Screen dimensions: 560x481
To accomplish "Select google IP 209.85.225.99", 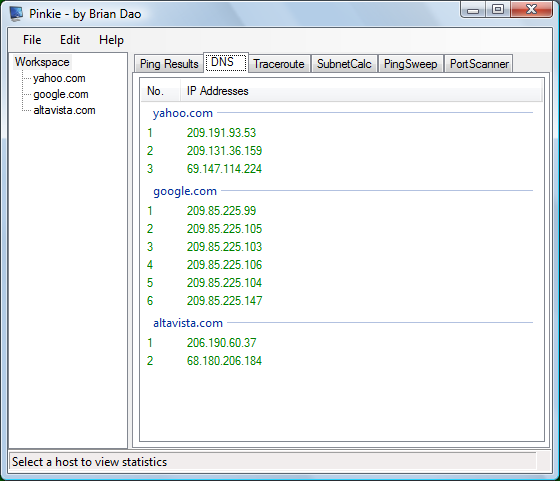I will tap(221, 211).
